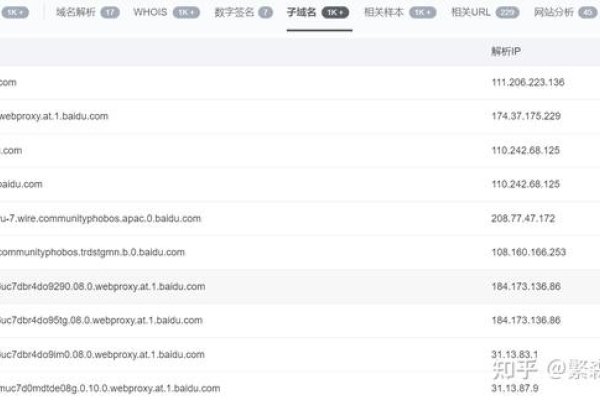Select the 数字签名 tab

[234, 12]
